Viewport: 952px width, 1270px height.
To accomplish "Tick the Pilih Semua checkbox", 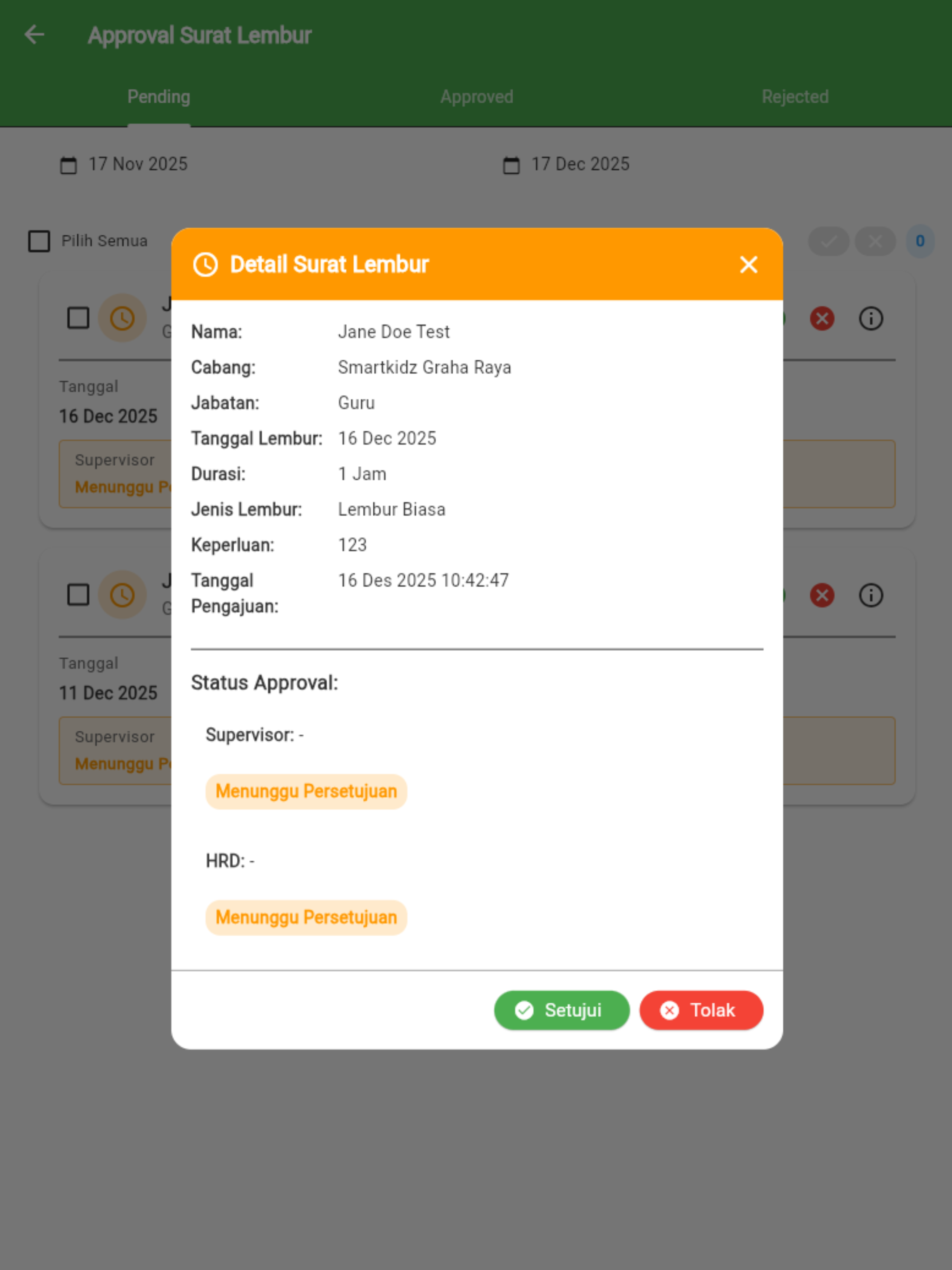I will (39, 241).
